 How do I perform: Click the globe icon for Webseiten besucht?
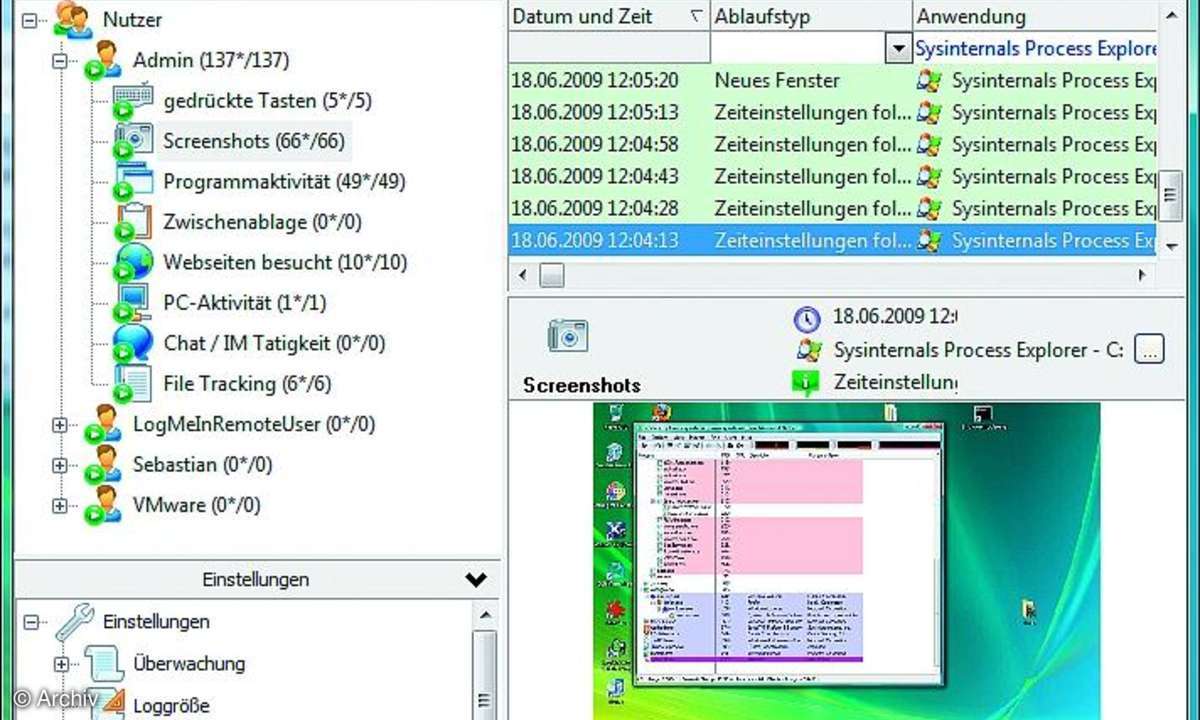pos(134,262)
